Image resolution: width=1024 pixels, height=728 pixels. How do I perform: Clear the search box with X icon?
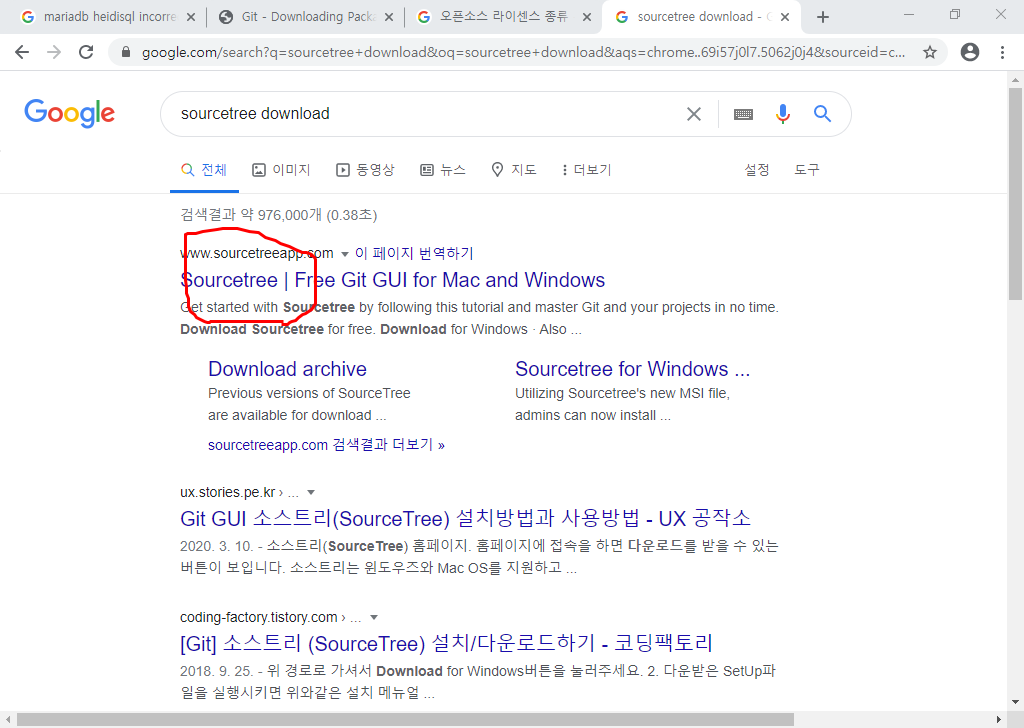pos(694,114)
